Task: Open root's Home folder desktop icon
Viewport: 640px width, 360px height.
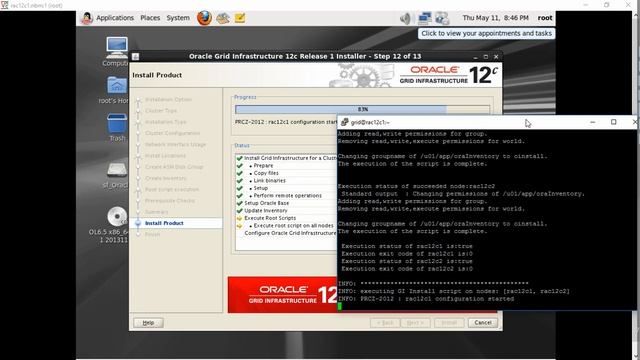Action: [116, 90]
